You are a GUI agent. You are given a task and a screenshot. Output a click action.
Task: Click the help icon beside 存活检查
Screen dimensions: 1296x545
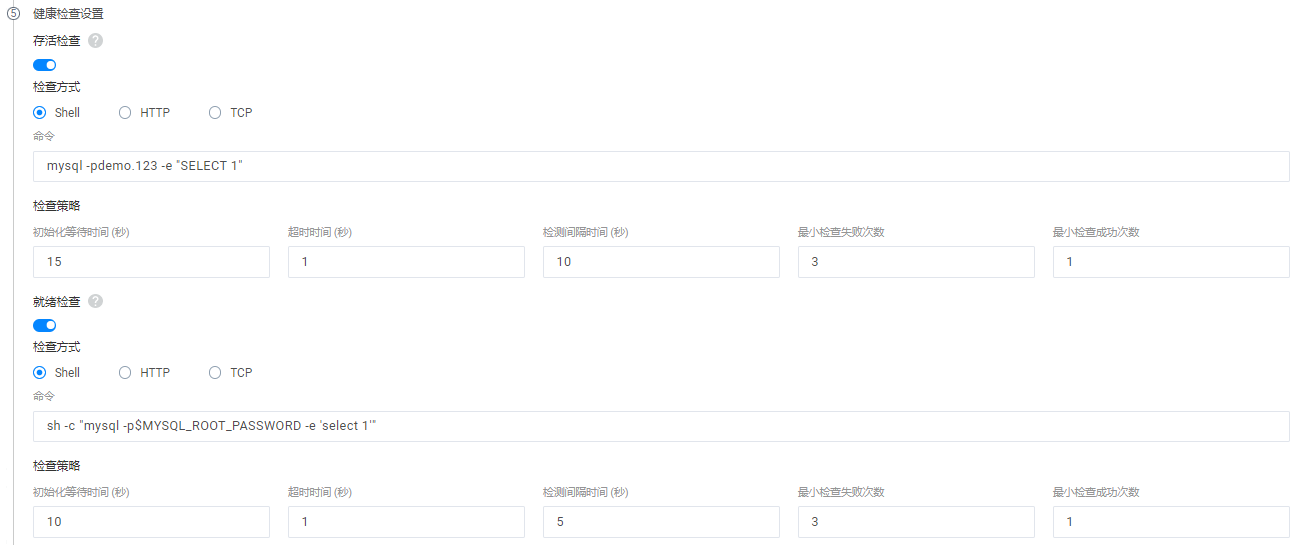tap(95, 41)
